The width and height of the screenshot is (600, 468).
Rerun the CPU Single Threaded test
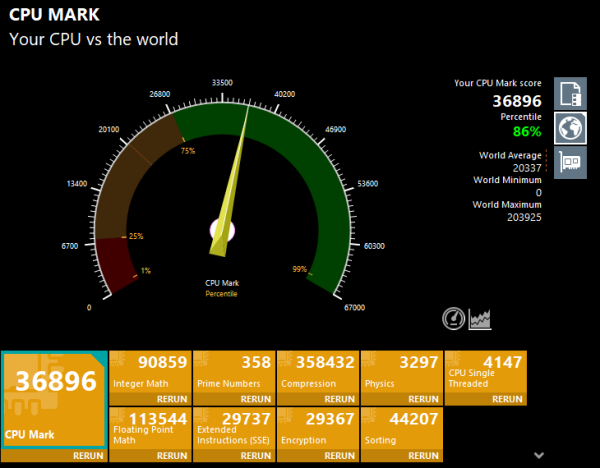pos(508,399)
